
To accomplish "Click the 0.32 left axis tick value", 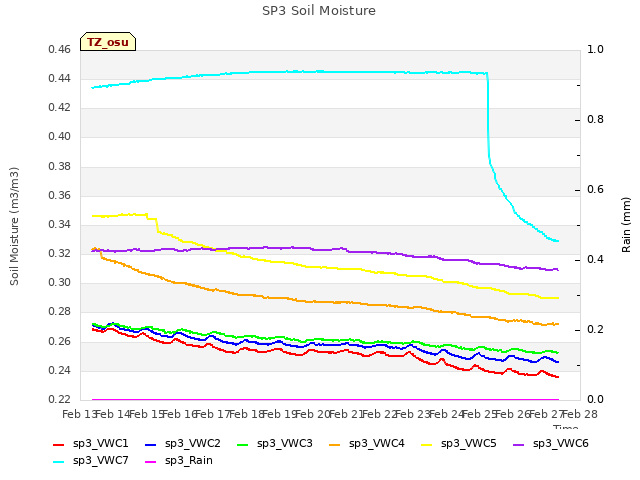I will coord(60,253).
